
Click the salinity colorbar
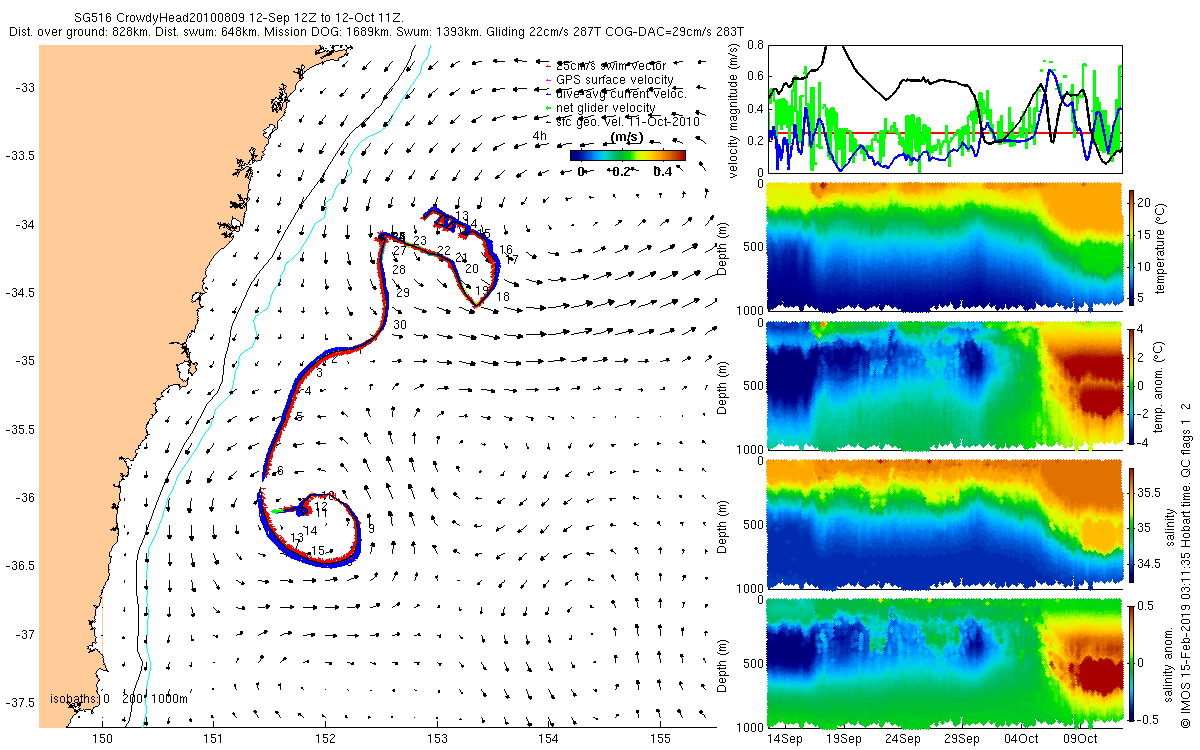[x=1131, y=525]
